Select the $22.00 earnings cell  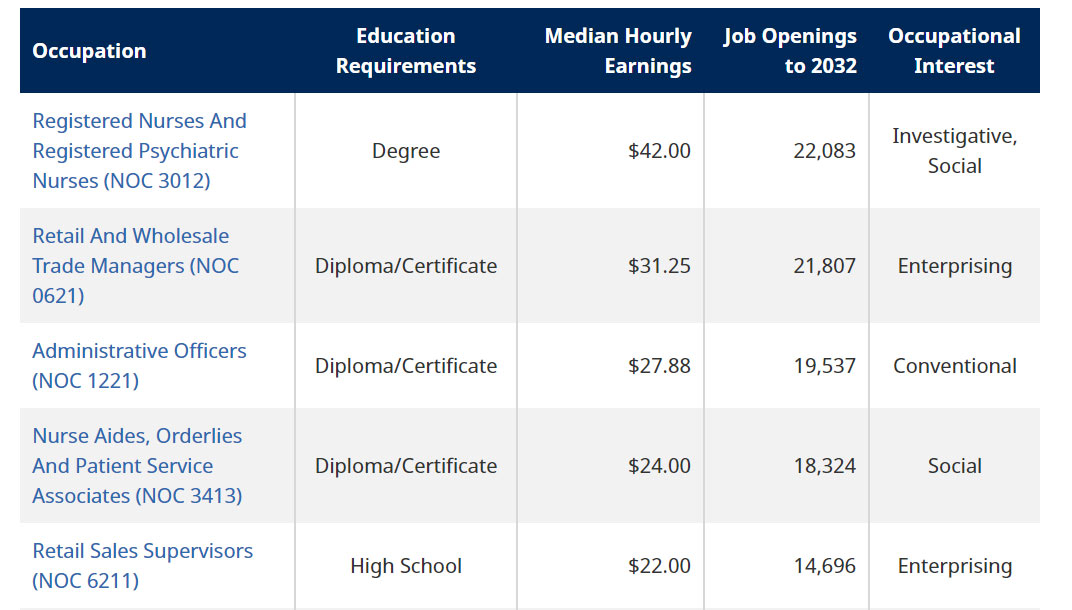[x=611, y=566]
